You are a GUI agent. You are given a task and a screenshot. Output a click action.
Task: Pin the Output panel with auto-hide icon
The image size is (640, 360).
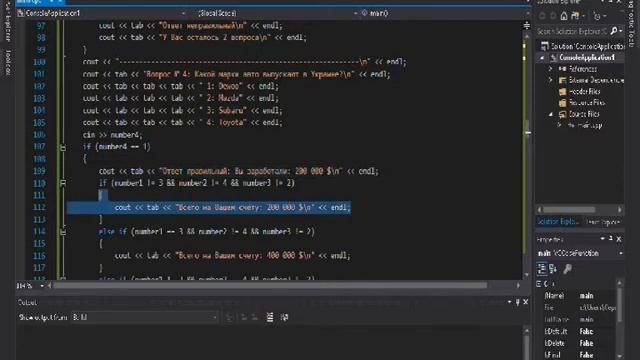(517, 302)
